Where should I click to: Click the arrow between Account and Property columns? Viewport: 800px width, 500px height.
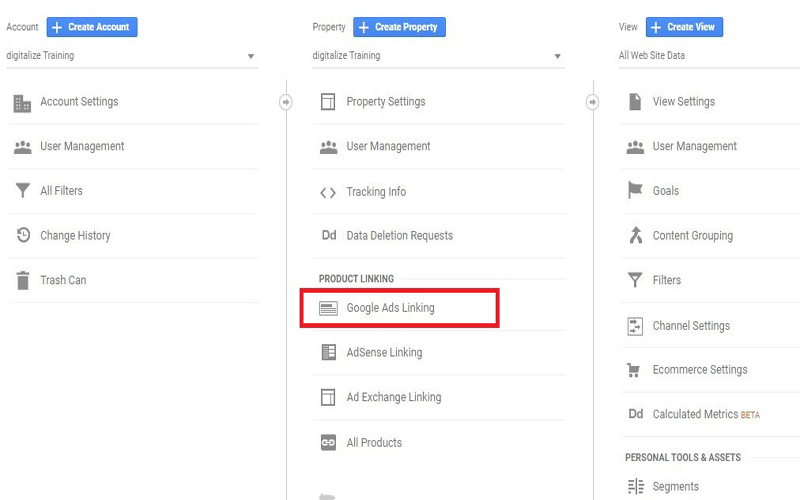[x=286, y=102]
